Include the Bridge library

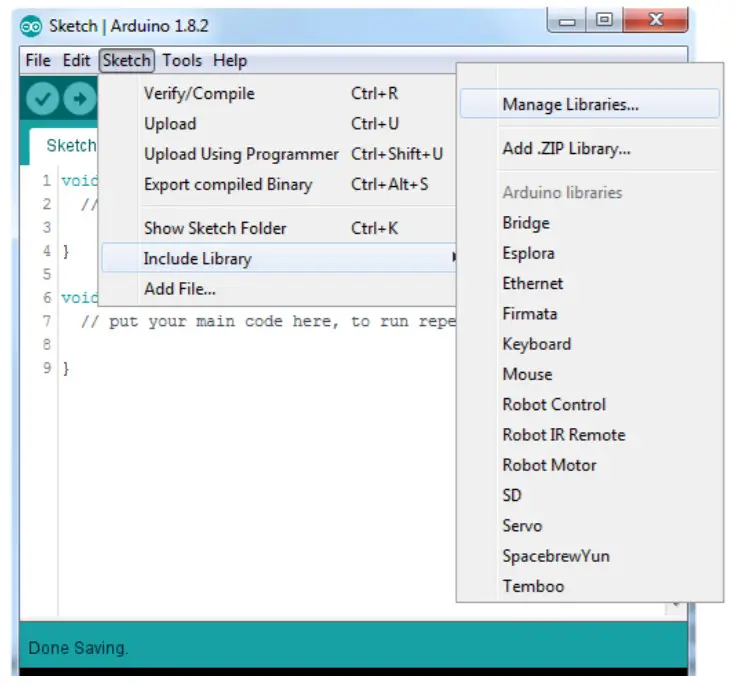[589, 223]
